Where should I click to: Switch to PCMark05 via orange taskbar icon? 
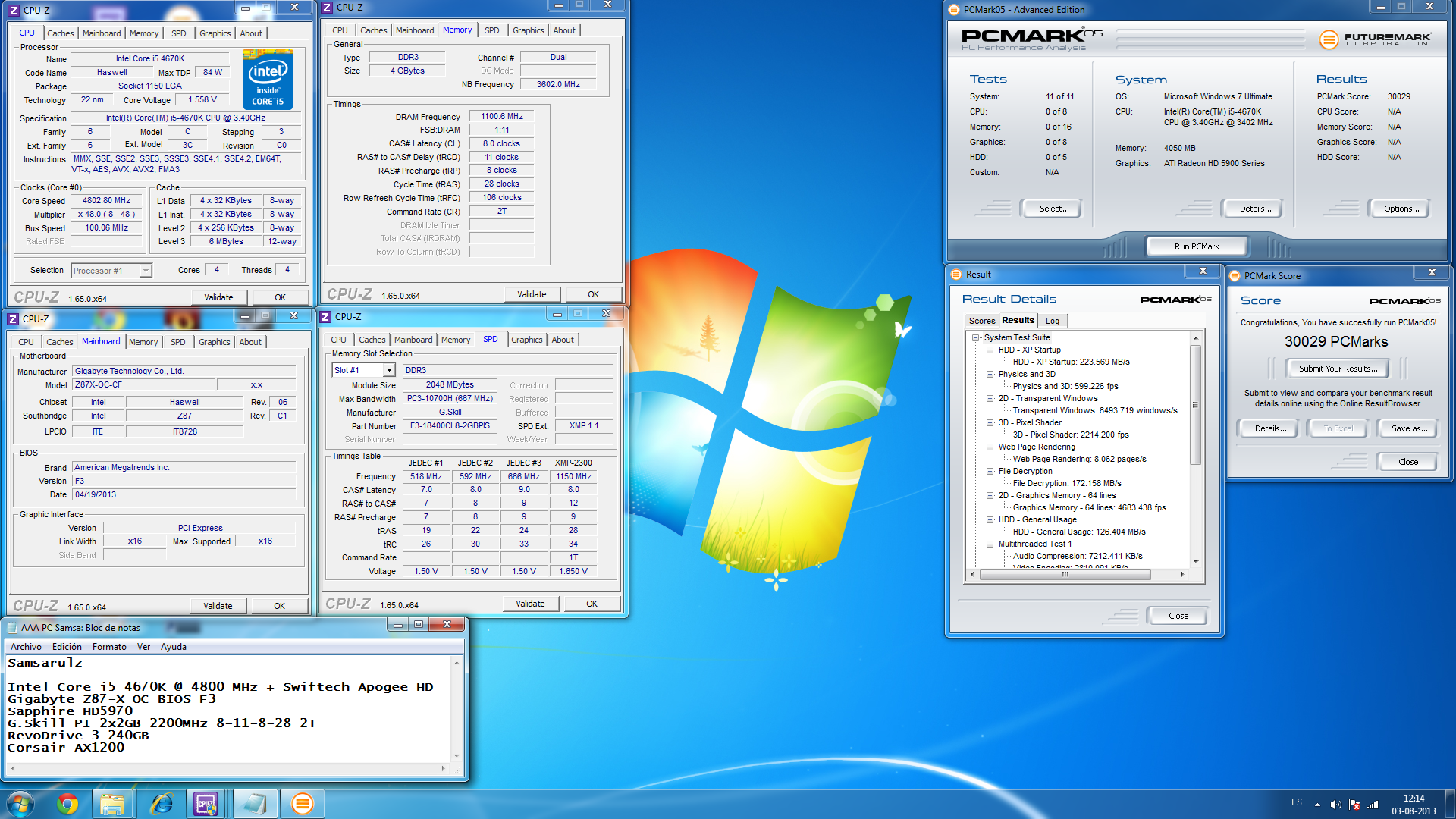tap(302, 804)
